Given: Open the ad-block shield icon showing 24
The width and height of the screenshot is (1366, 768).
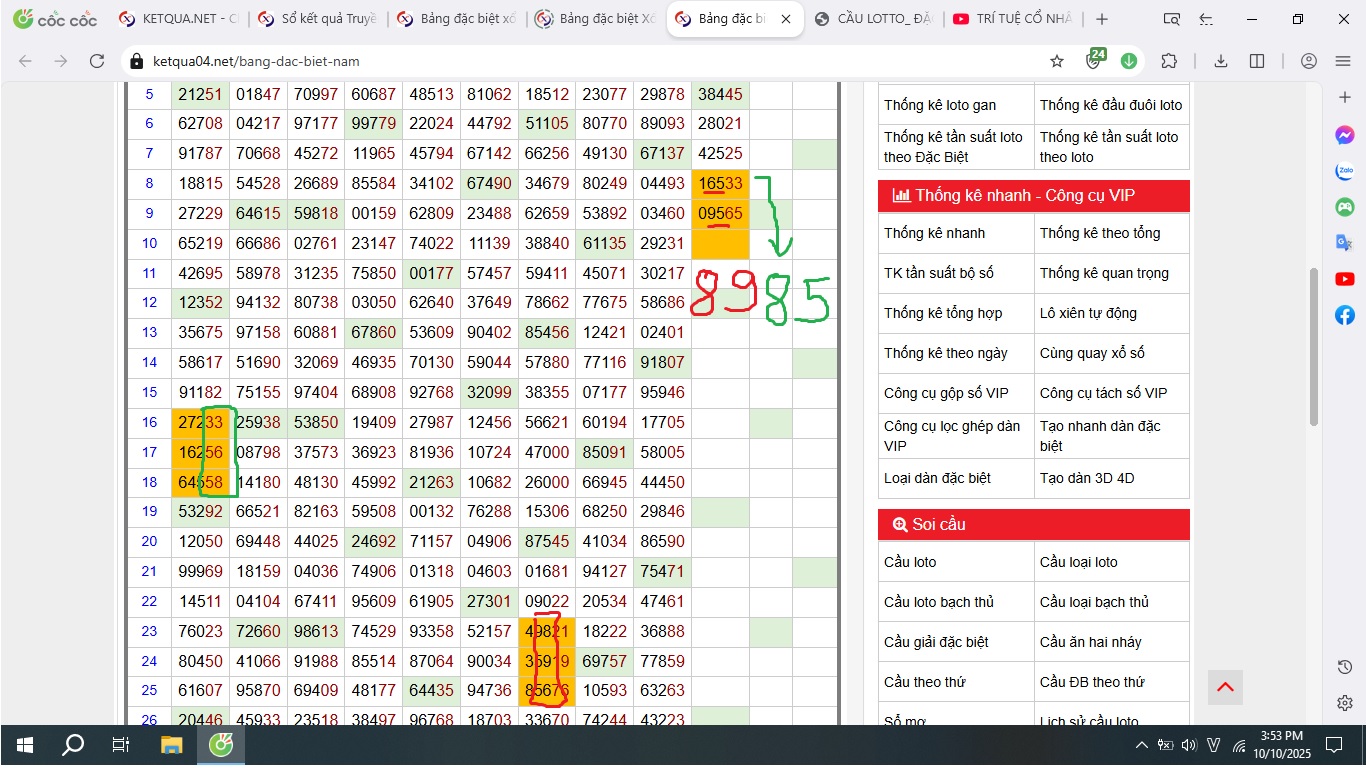Looking at the screenshot, I should (x=1094, y=61).
